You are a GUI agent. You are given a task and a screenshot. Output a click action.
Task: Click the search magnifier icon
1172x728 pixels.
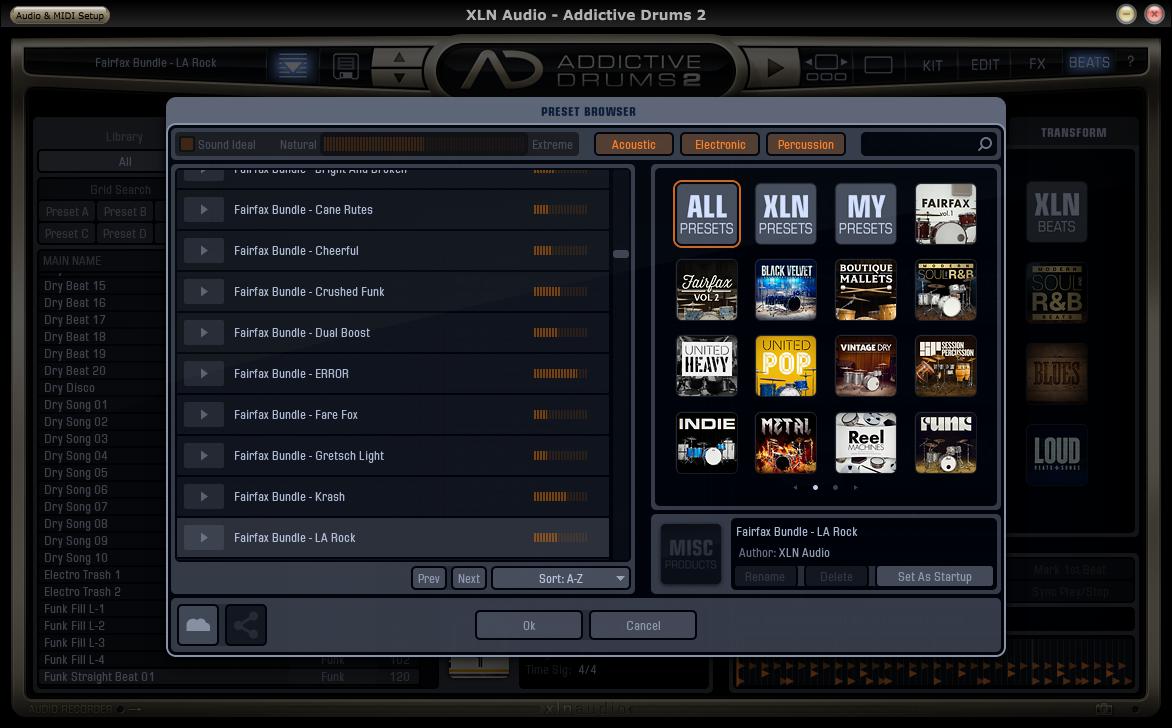[984, 144]
